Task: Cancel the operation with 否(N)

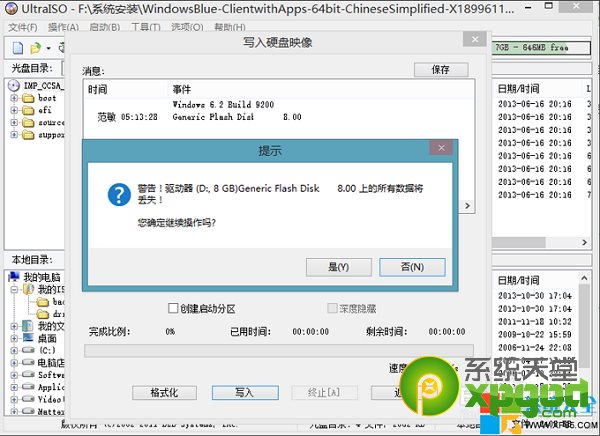Action: (411, 267)
